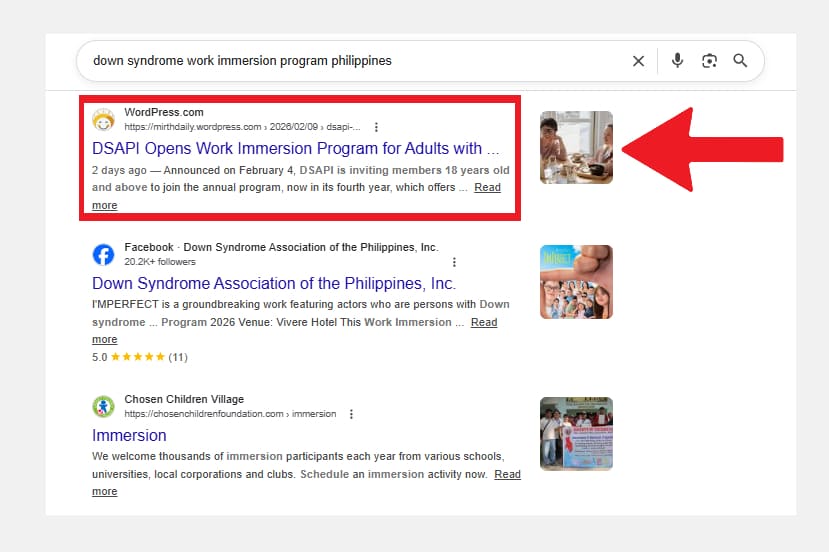Click the Chosen Children Village thumbnail image
Image resolution: width=829 pixels, height=552 pixels.
click(576, 434)
